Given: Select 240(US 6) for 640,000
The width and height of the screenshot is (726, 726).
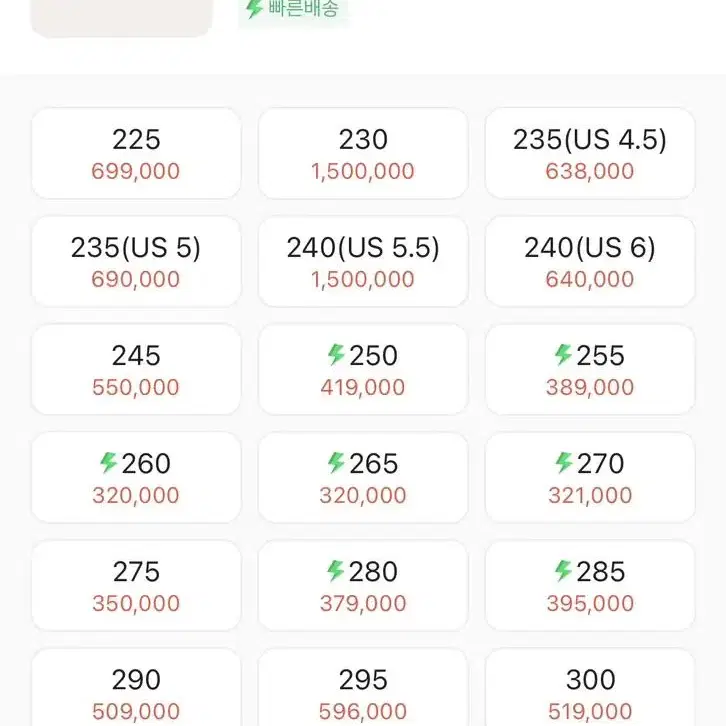Looking at the screenshot, I should click(590, 262).
